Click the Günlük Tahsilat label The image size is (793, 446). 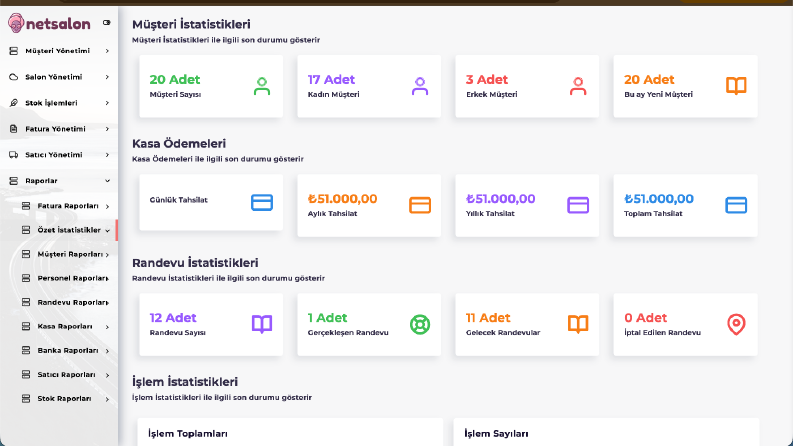tap(179, 200)
